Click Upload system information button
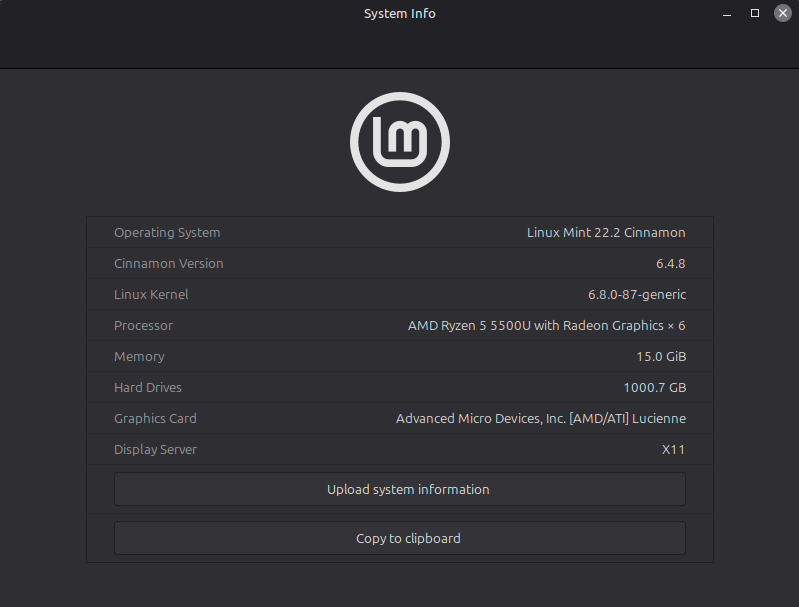 tap(400, 489)
